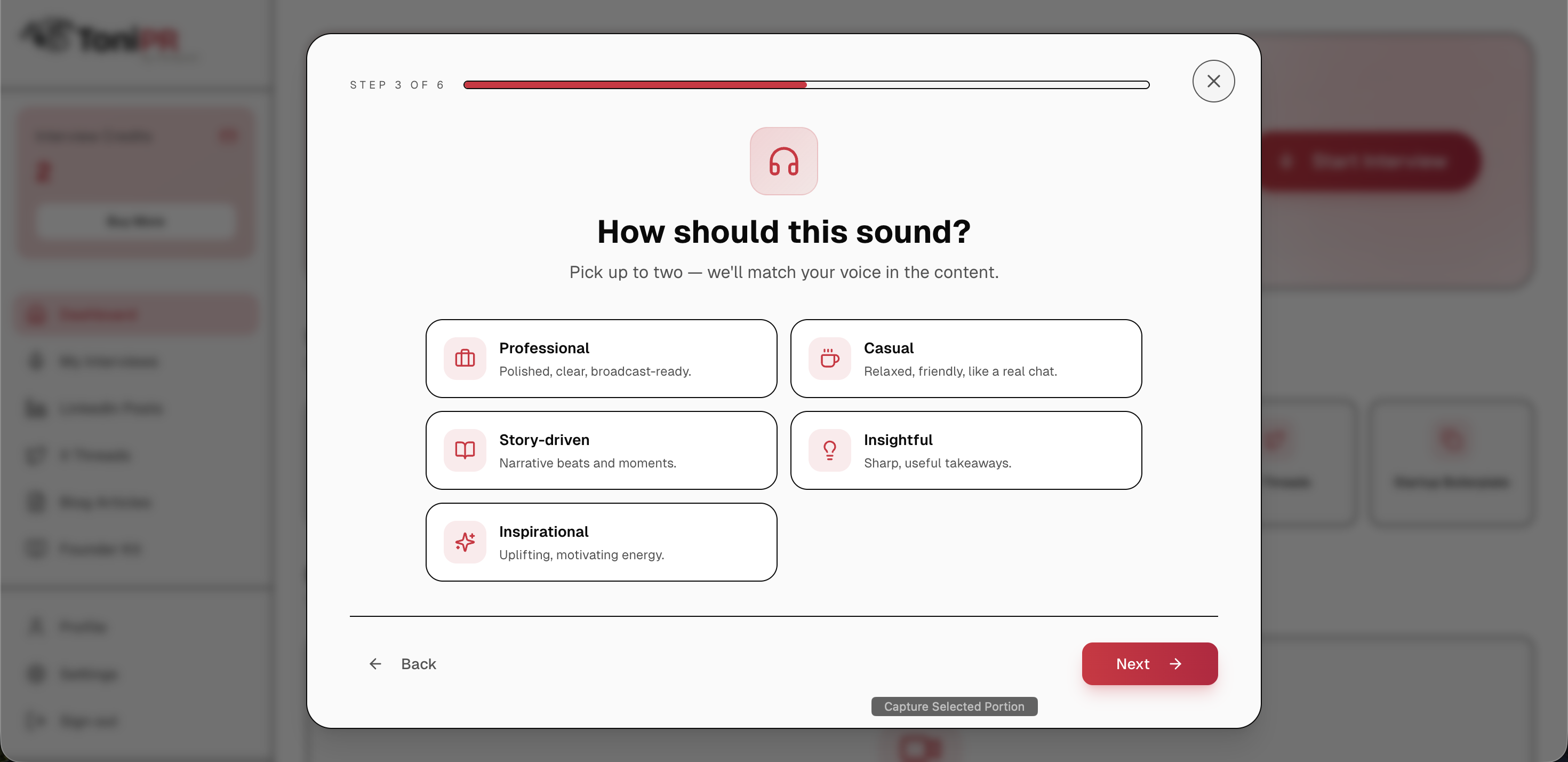Pick the Inspirational tone option
Screen dimensions: 1568x762
pyautogui.click(x=601, y=542)
